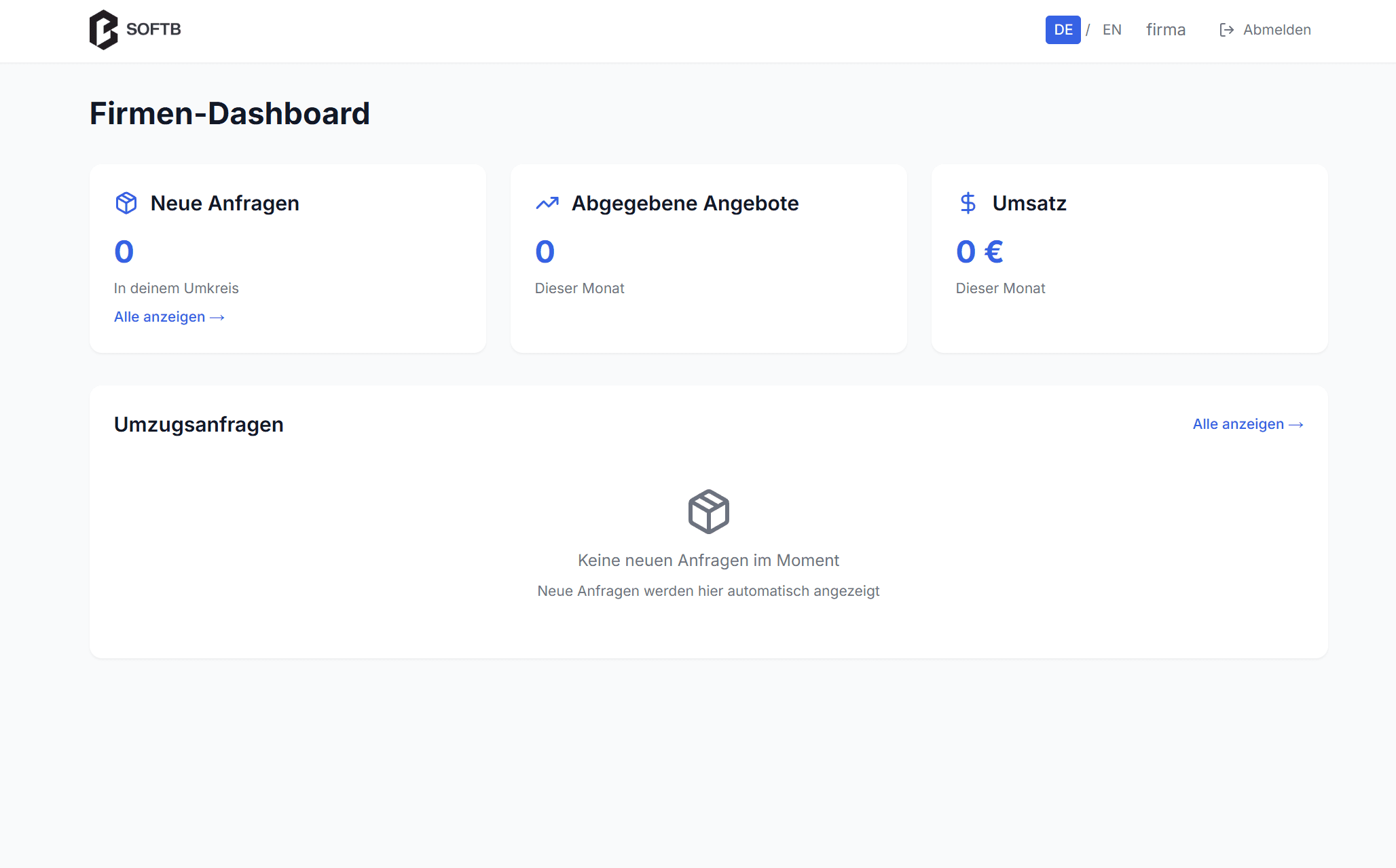Click the gray package icon in empty state
The image size is (1396, 868).
click(x=708, y=512)
